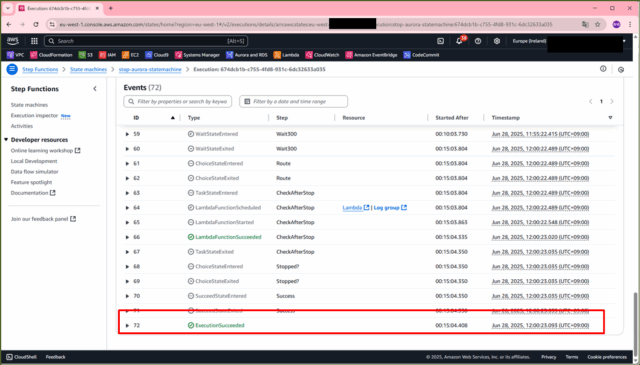Open the settings gear in AWS header

pos(497,41)
